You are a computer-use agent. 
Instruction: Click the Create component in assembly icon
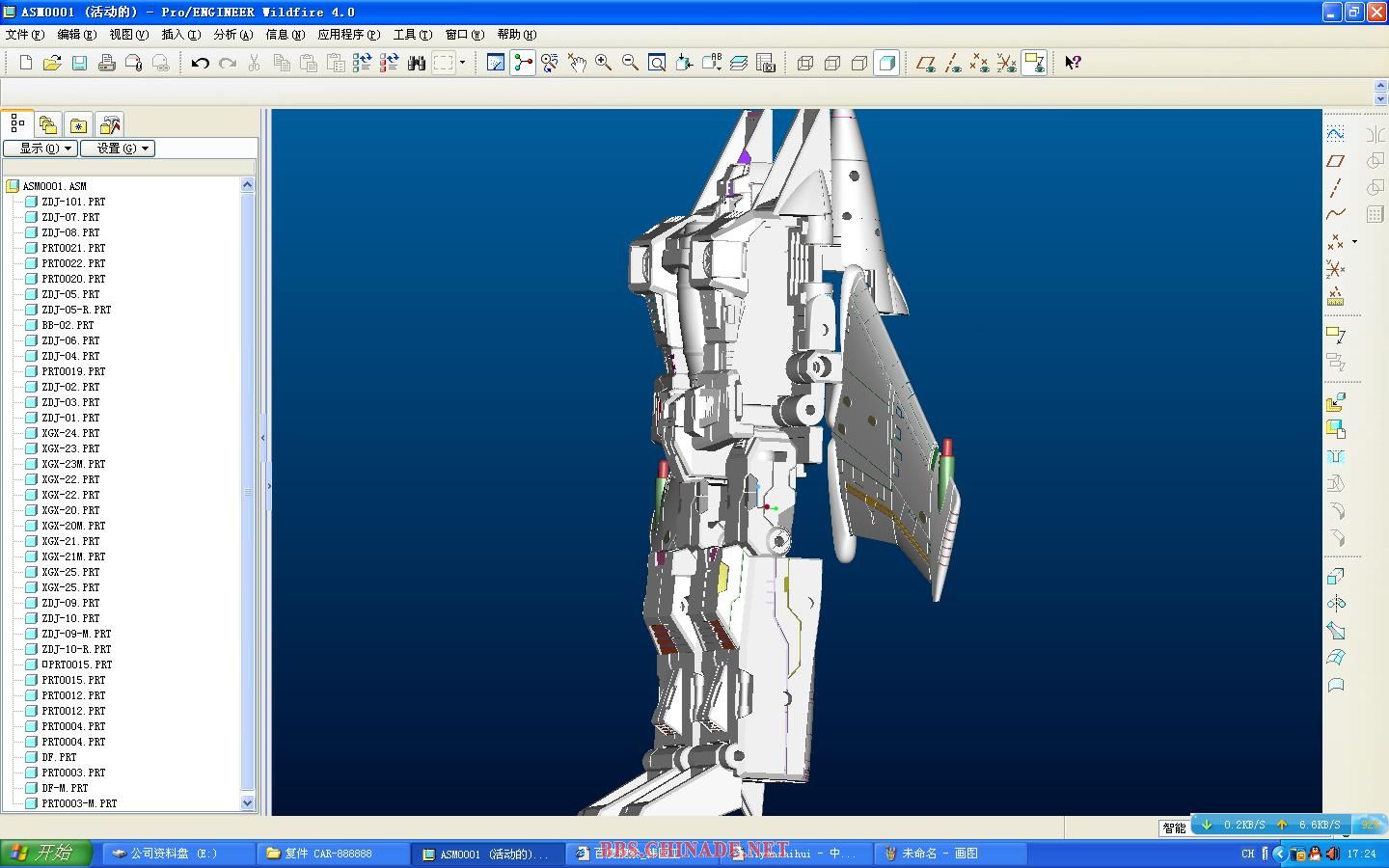[1336, 429]
